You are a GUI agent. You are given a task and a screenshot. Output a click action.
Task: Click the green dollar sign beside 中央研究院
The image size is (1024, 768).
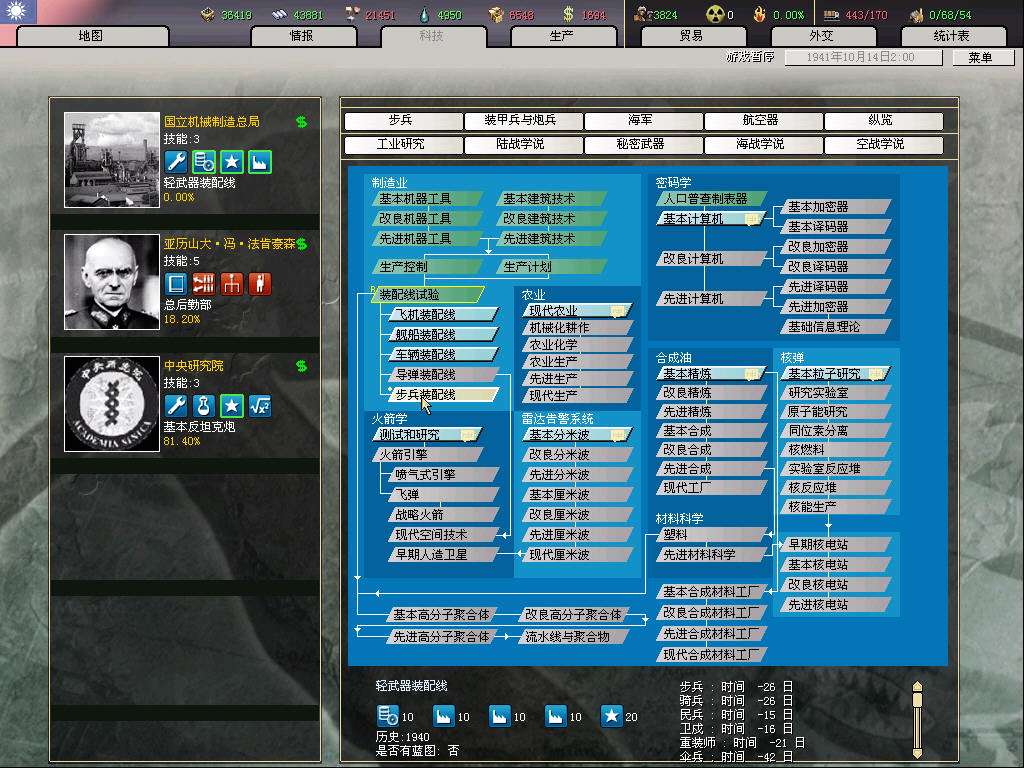[x=301, y=366]
